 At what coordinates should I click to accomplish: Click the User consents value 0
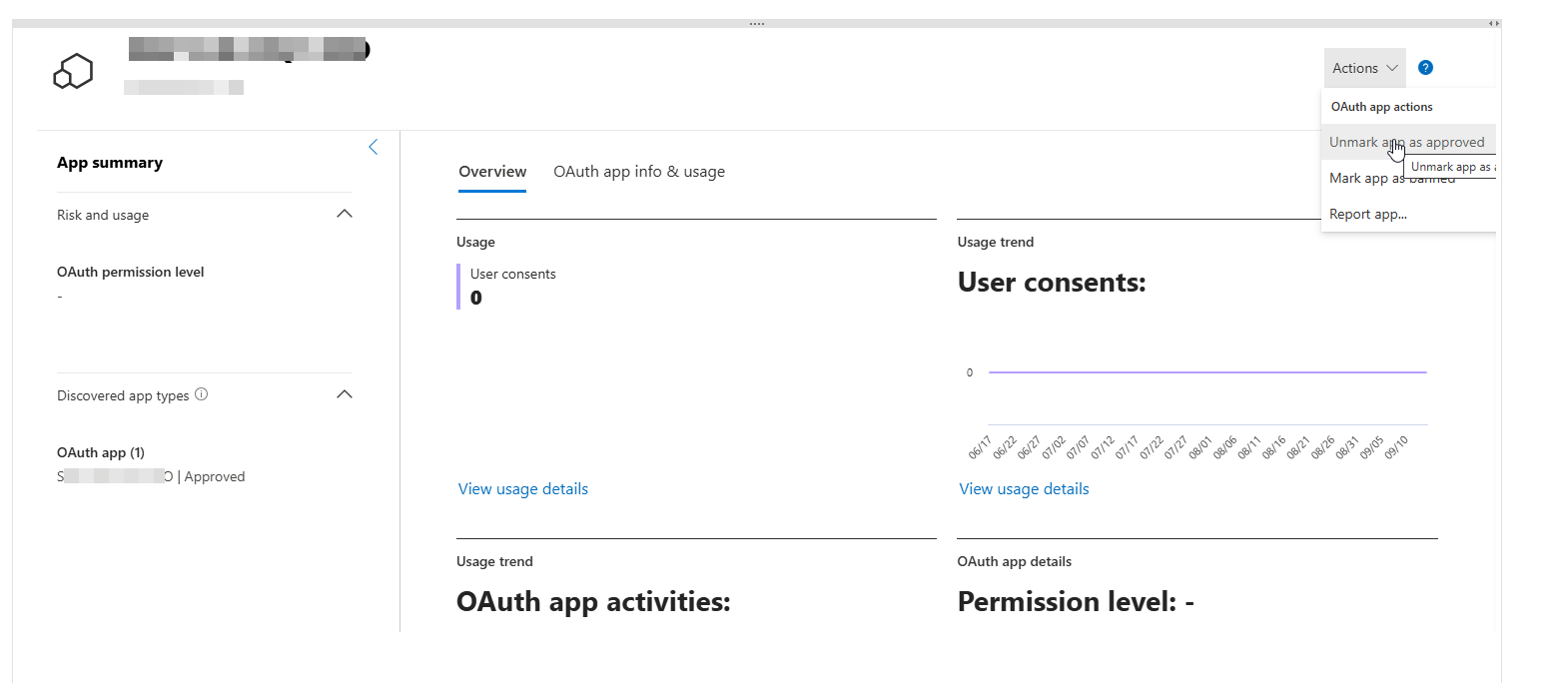476,298
